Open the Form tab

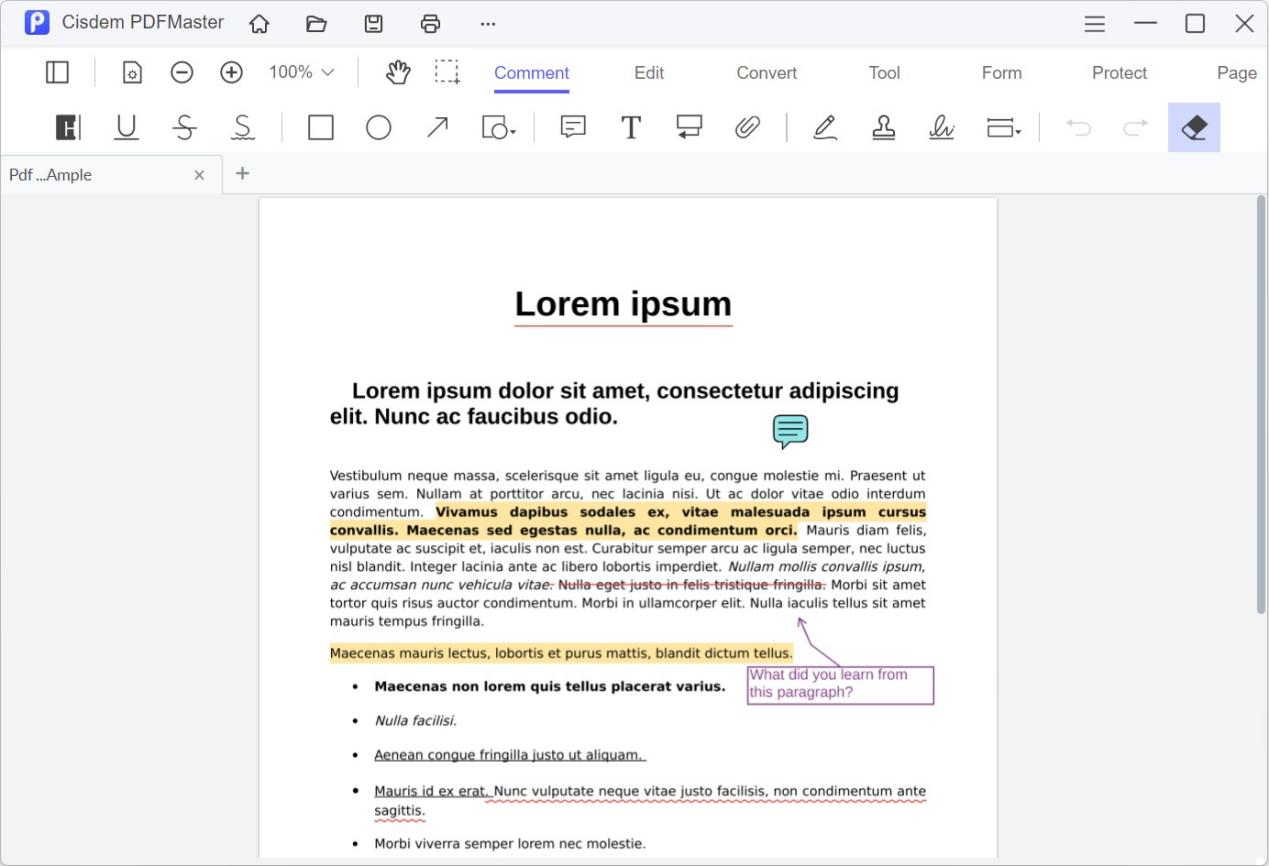pos(1002,73)
